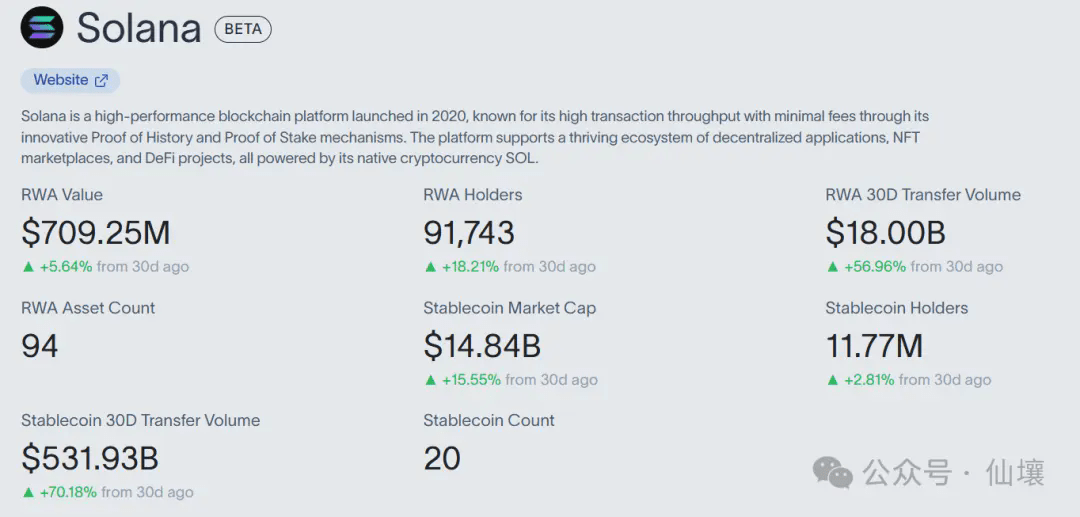The image size is (1080, 517).
Task: Click the Solana logo icon
Action: coord(42,27)
